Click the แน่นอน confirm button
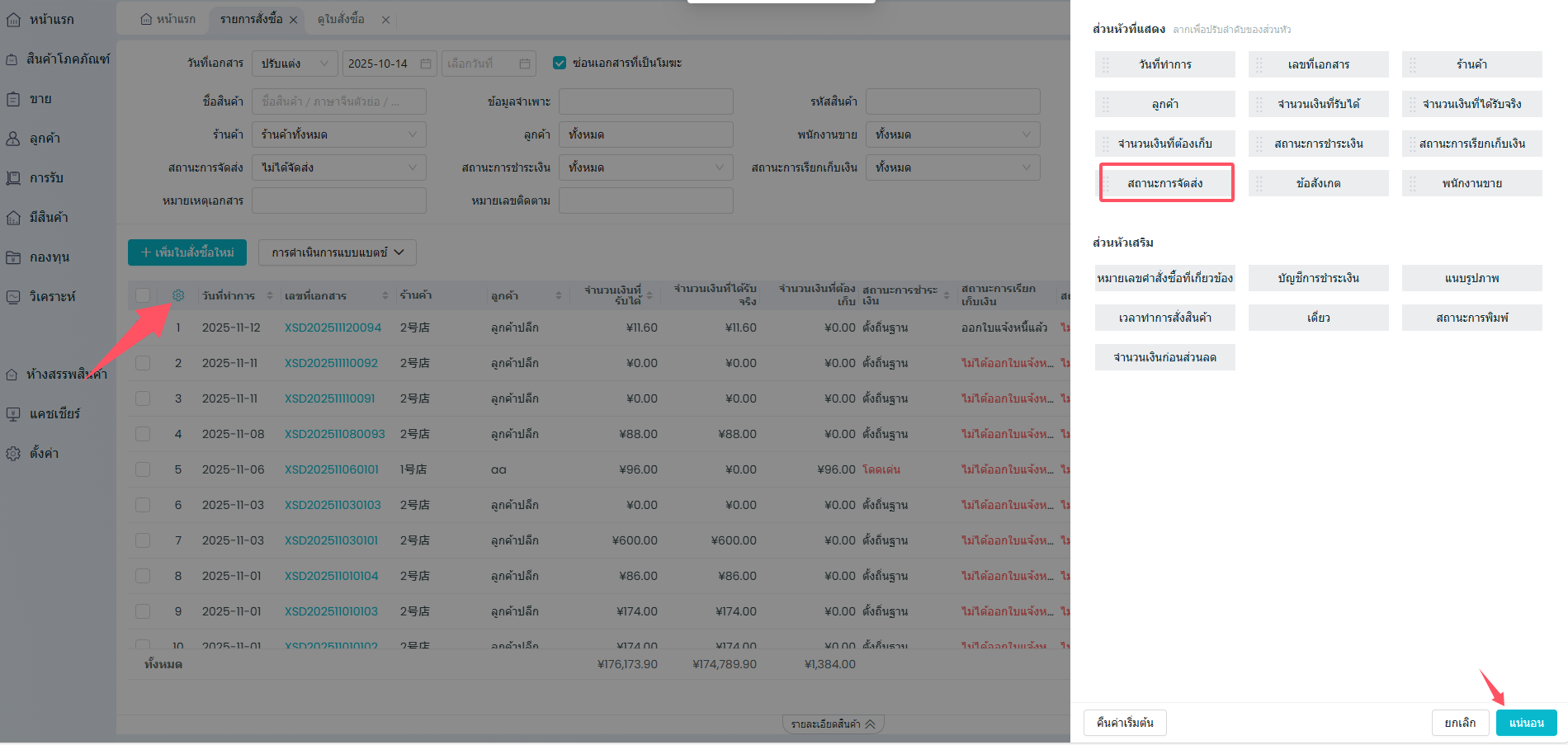This screenshot has height=745, width=1568. pos(1526,723)
